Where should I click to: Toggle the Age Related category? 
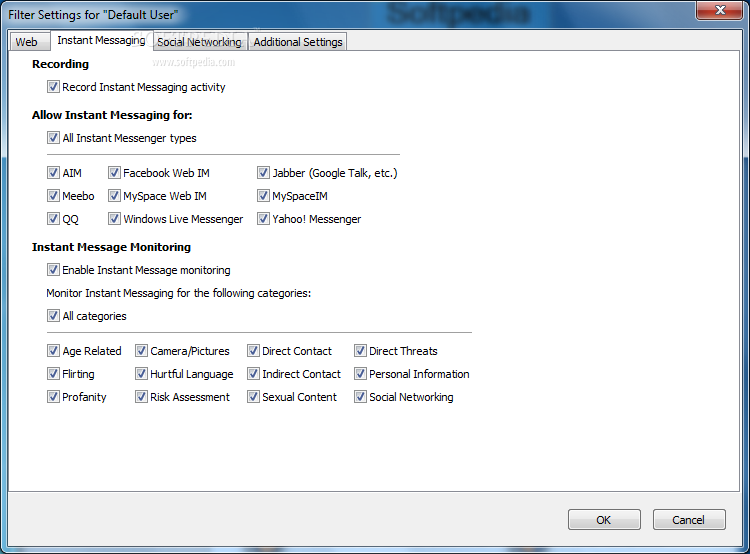tap(53, 351)
